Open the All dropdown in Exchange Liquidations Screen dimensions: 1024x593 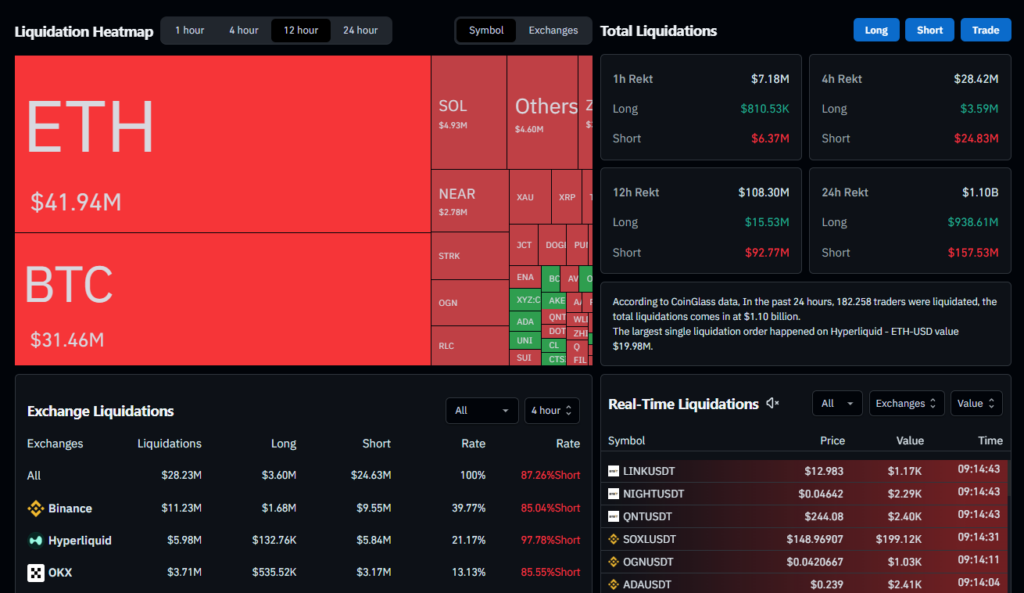(481, 410)
